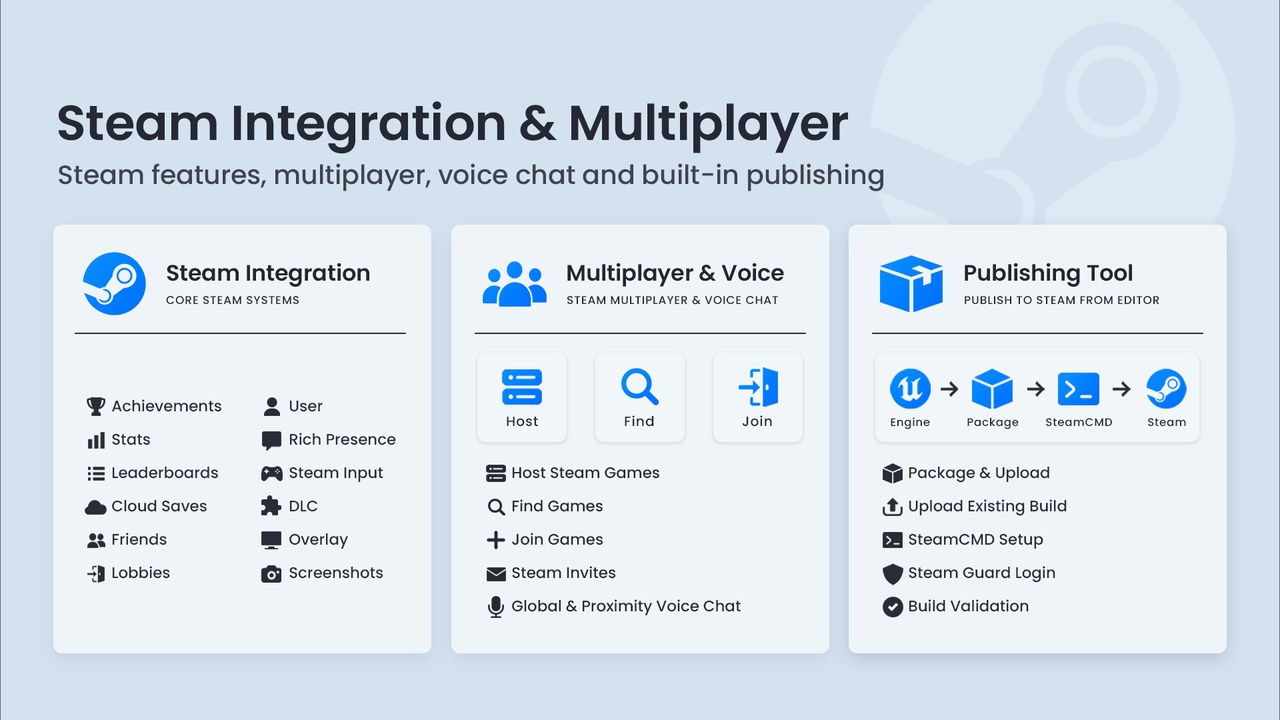Click the microphone icon beside Voice Chat
Viewport: 1280px width, 720px height.
[x=496, y=607]
